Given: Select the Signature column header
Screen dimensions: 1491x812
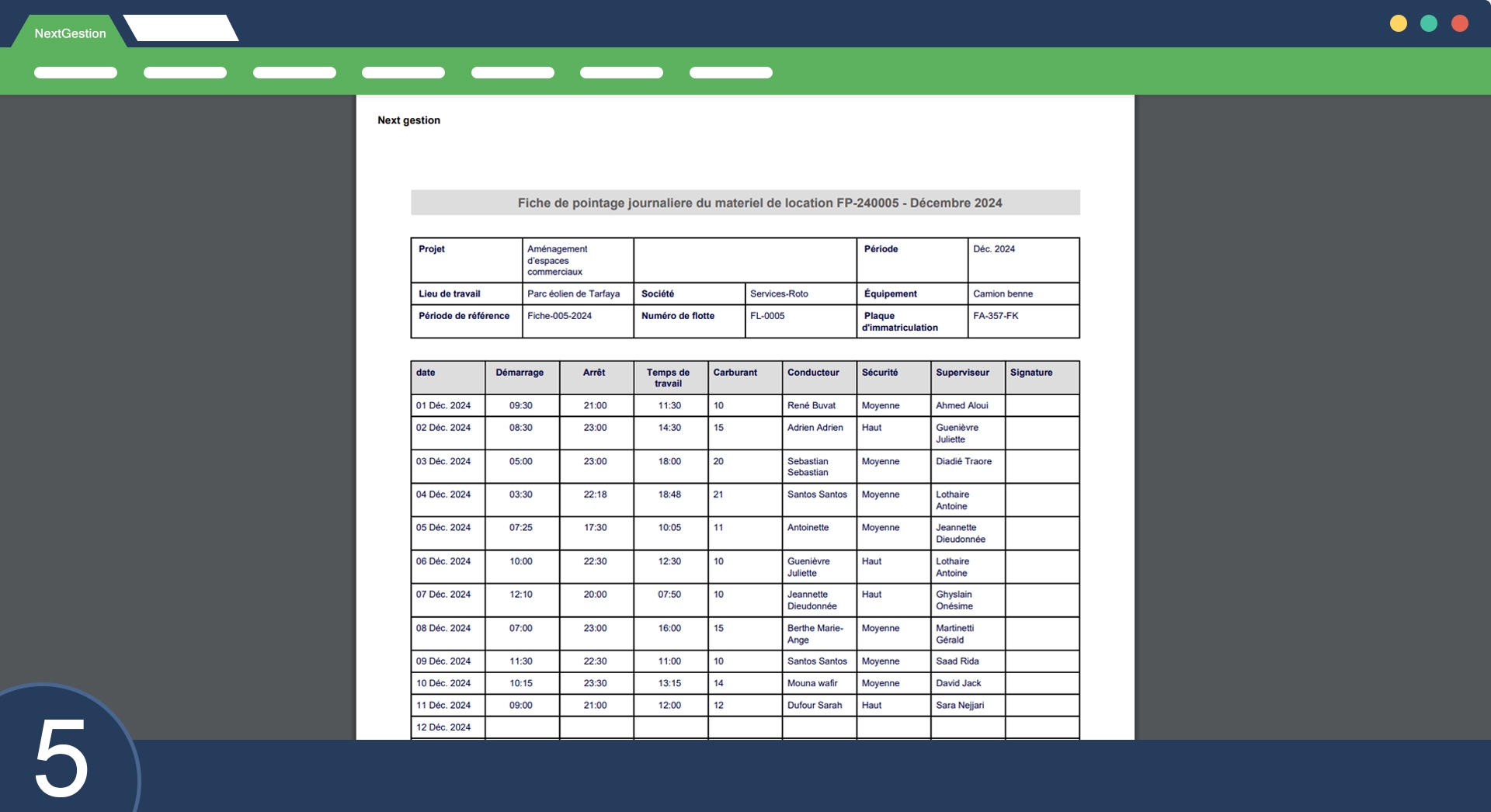Looking at the screenshot, I should 1030,373.
